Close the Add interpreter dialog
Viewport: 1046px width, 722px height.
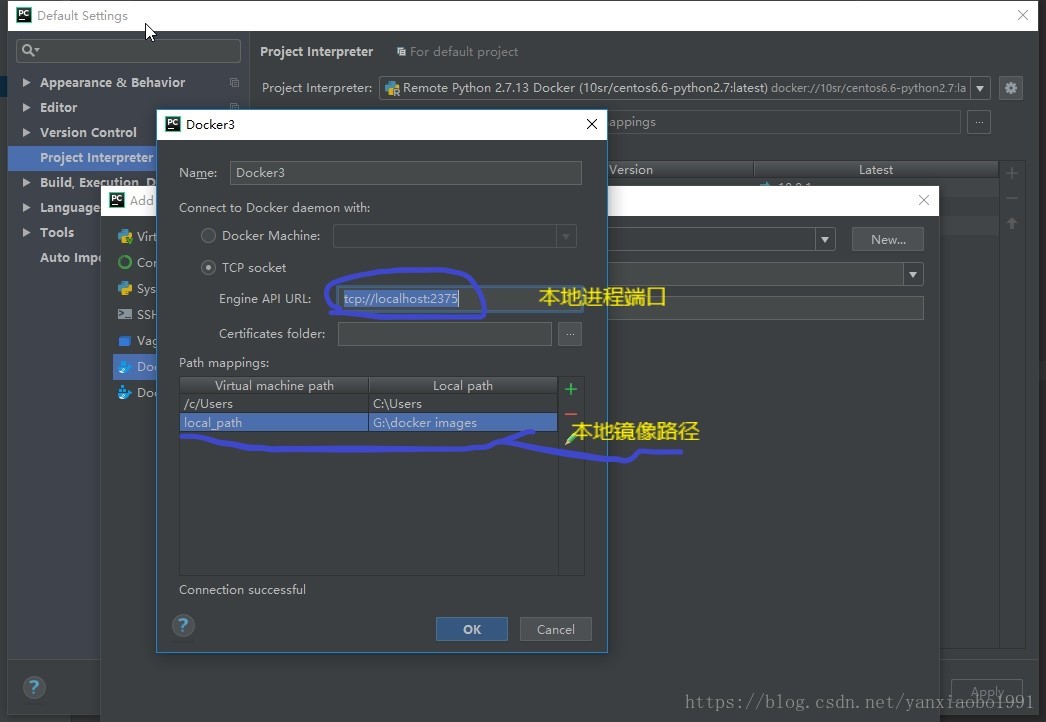pyautogui.click(x=924, y=200)
